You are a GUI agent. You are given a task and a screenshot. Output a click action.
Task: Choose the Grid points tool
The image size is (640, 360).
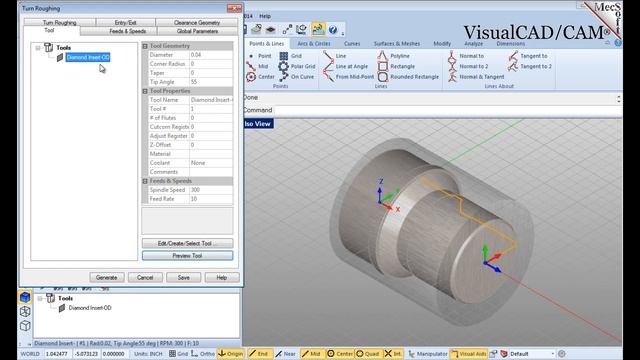(x=291, y=56)
